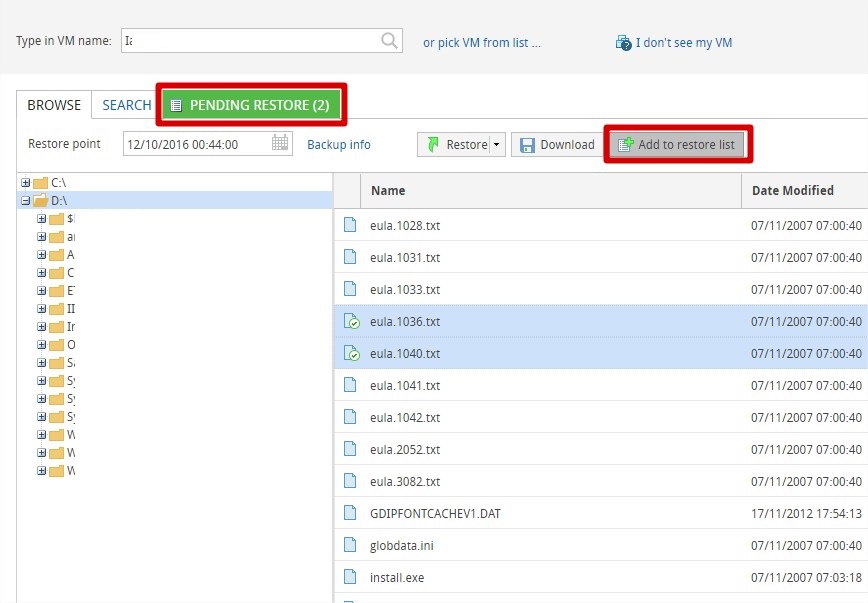Image resolution: width=868 pixels, height=603 pixels.
Task: Click the D:\ drive folder icon
Action: [40, 201]
